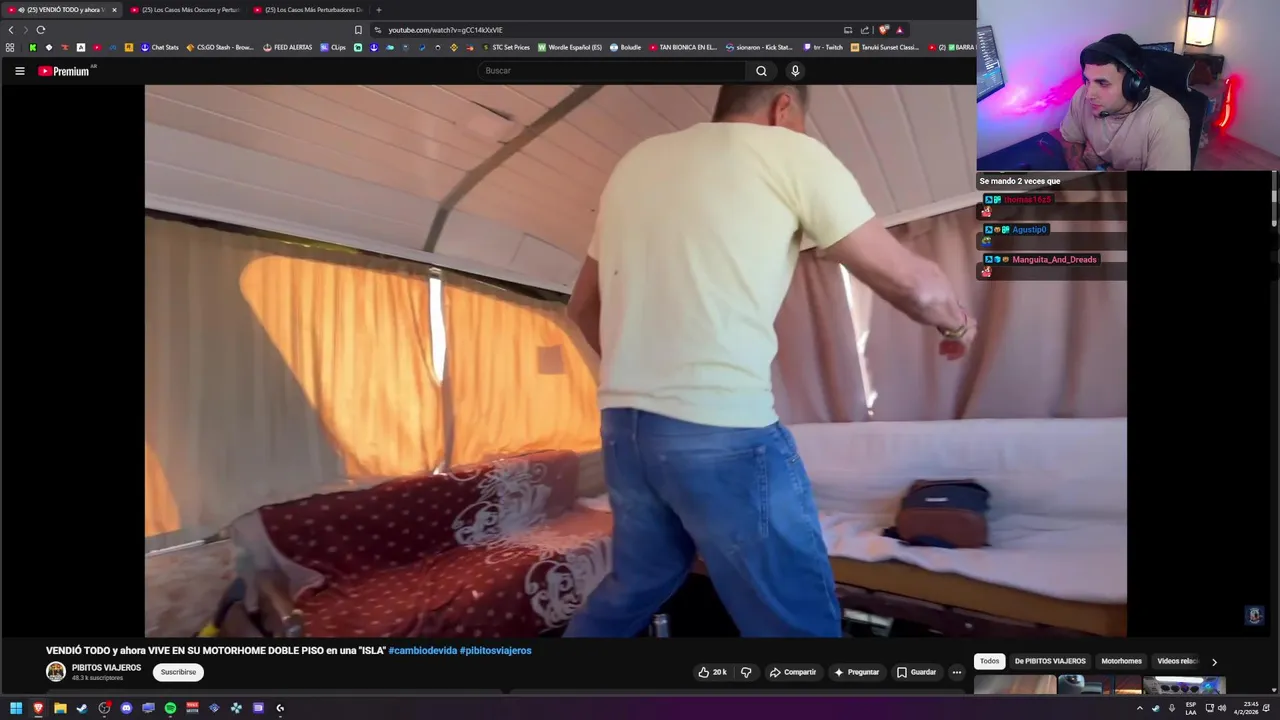1280x720 pixels.
Task: Share the video via Compartir button
Action: 793,672
